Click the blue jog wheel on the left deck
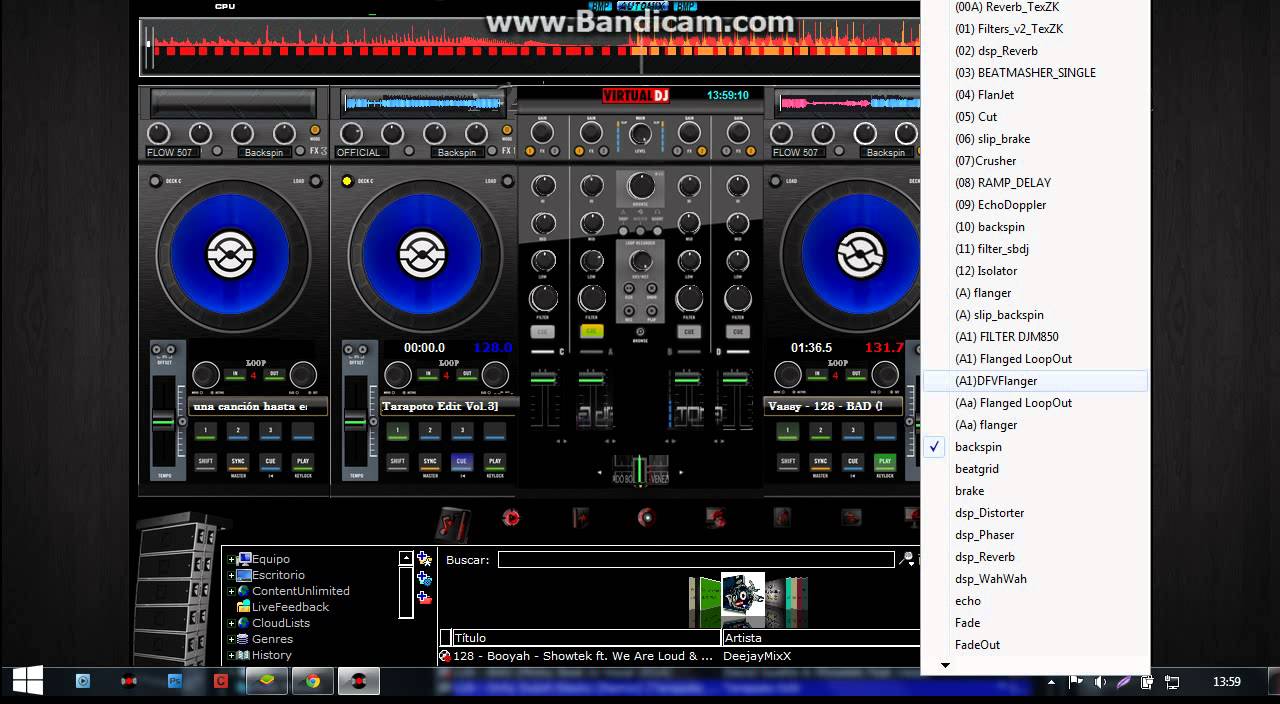Screen dimensions: 1280x704 [232, 255]
